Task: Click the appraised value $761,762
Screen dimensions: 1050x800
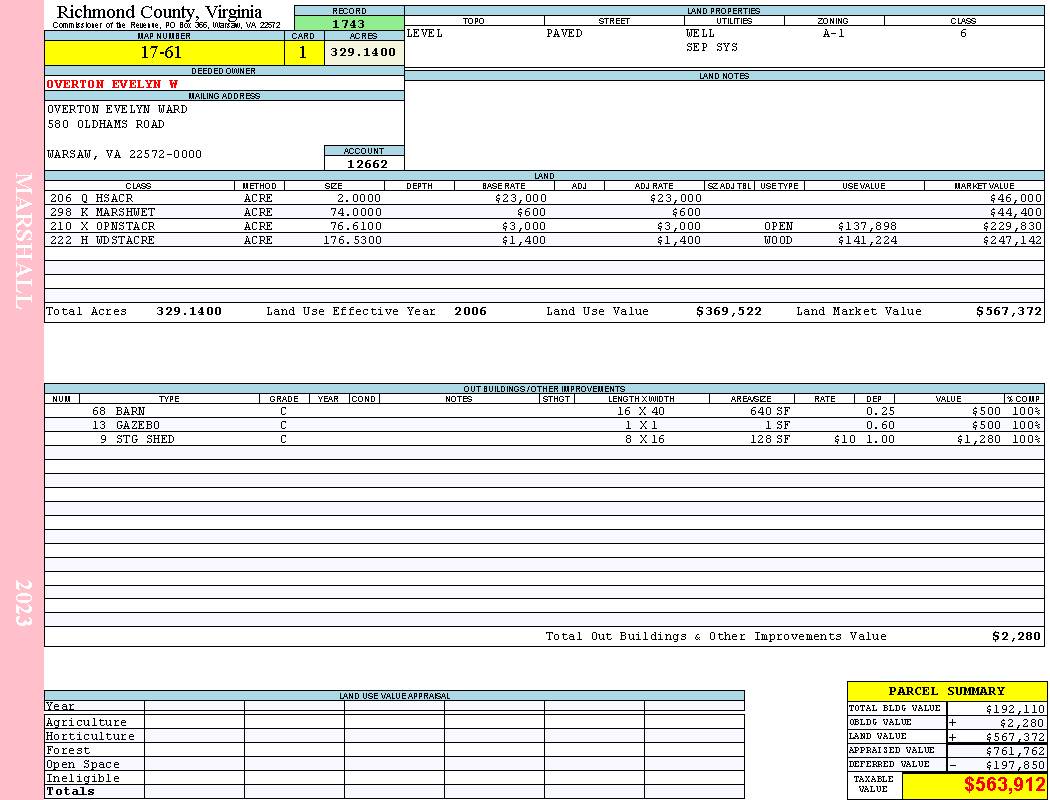Action: point(1015,751)
